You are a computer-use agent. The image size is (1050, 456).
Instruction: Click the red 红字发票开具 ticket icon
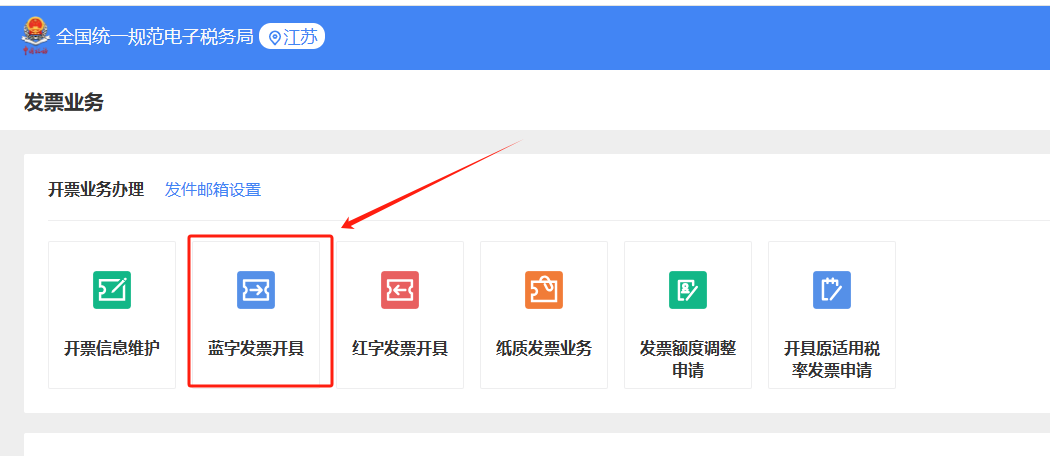point(400,290)
